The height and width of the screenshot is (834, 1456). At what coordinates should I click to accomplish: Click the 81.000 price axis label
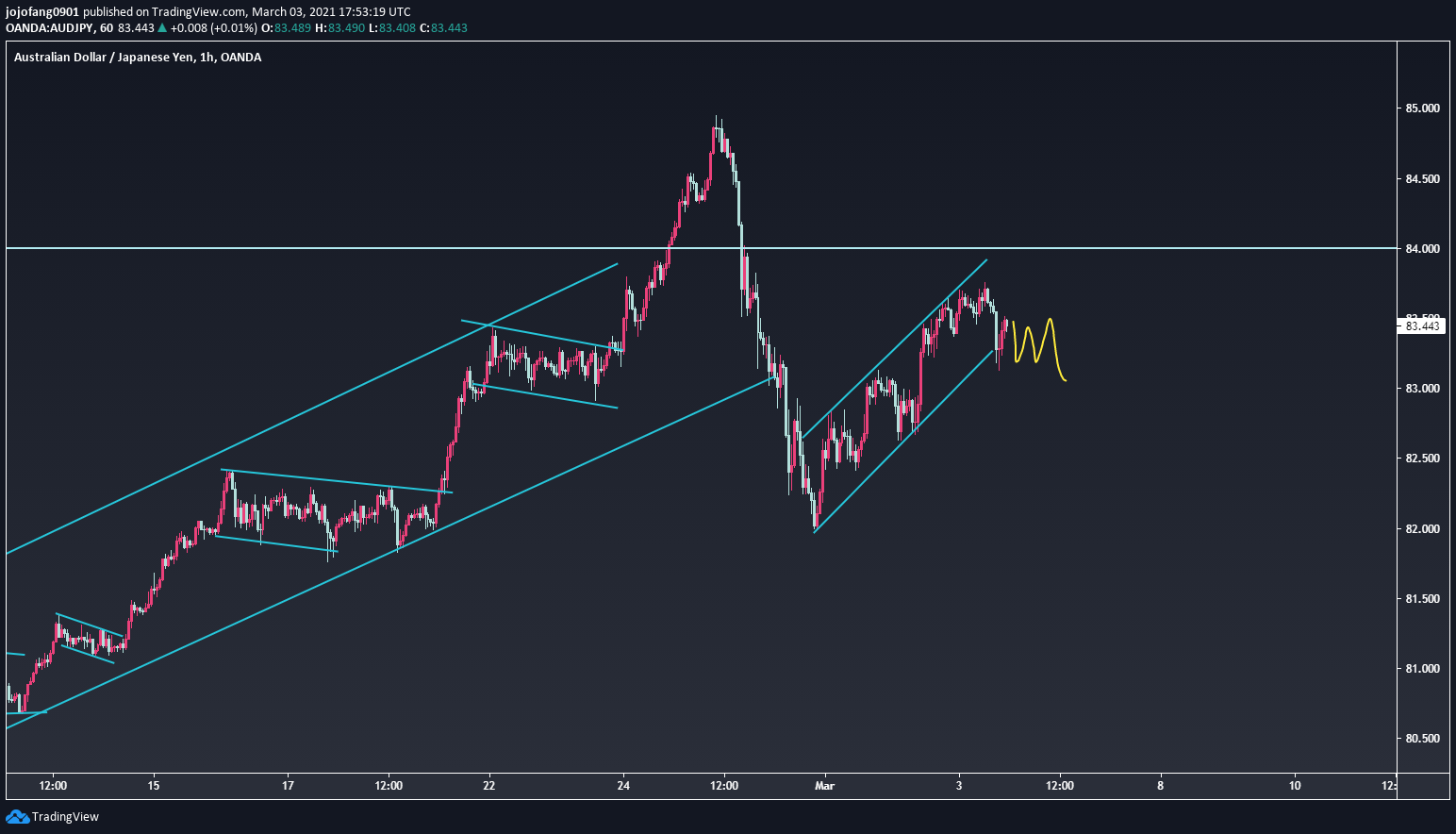1422,669
